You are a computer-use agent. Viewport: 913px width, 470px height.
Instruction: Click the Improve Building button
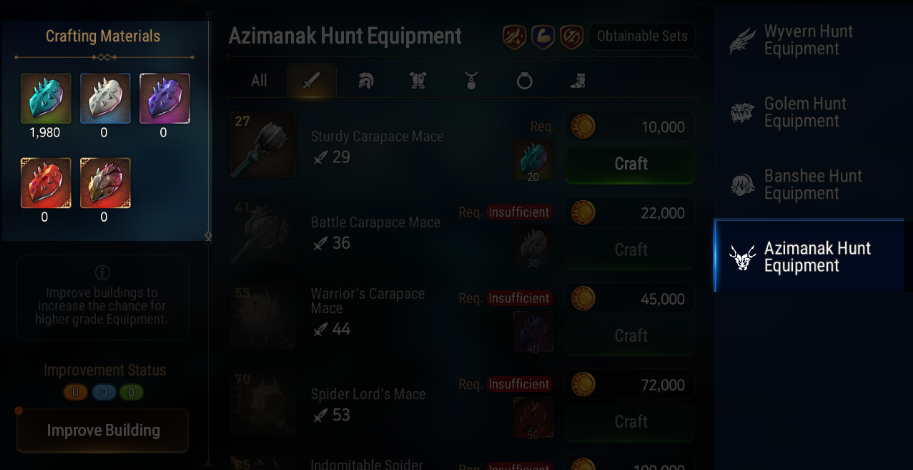click(102, 430)
